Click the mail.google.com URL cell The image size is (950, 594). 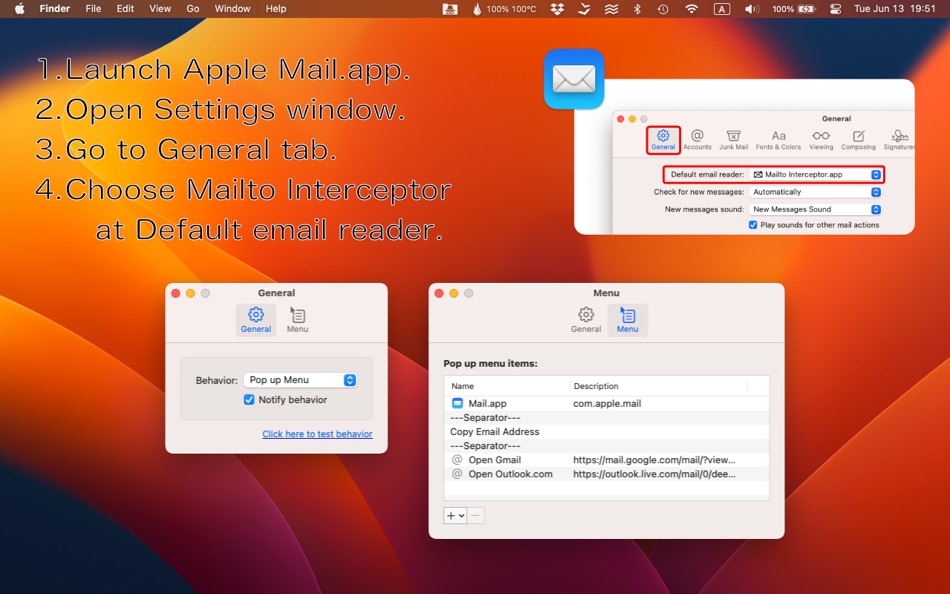(654, 459)
